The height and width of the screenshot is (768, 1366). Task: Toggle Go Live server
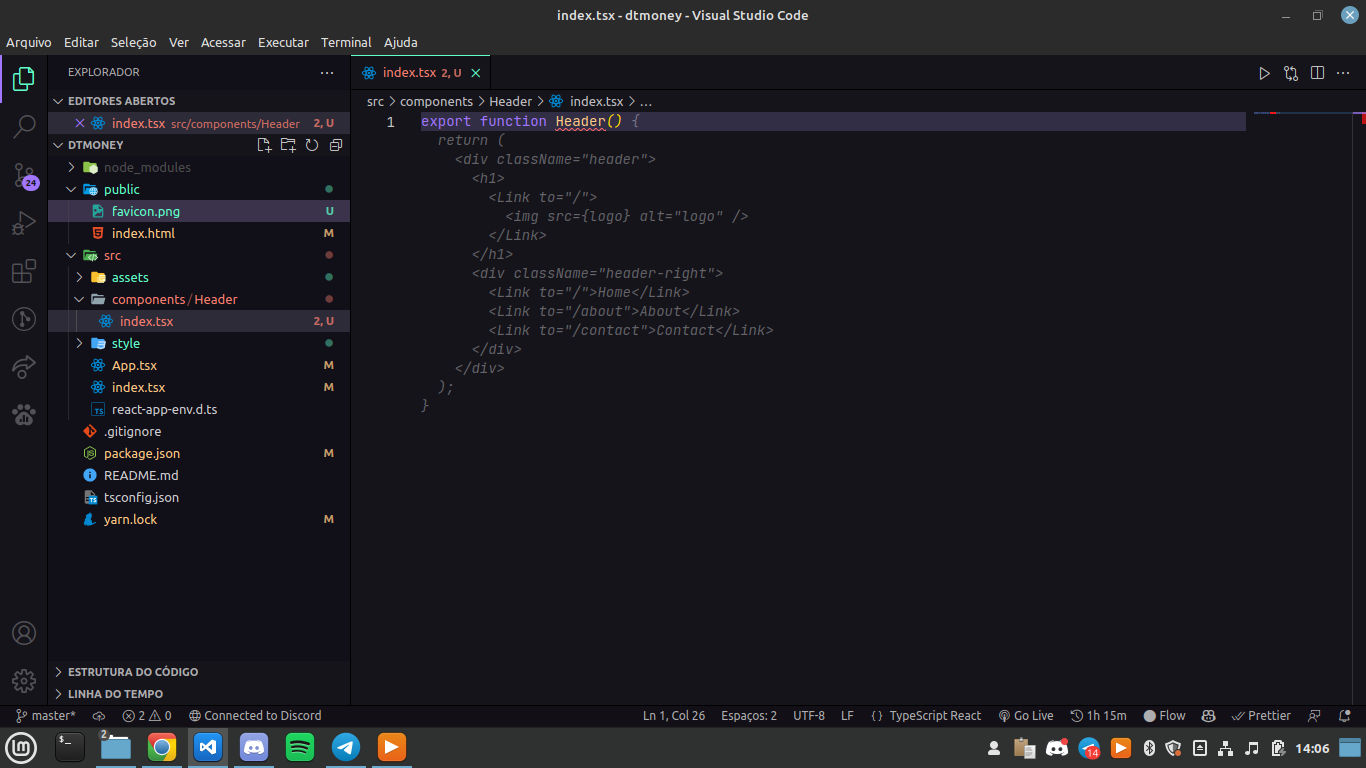(1026, 716)
